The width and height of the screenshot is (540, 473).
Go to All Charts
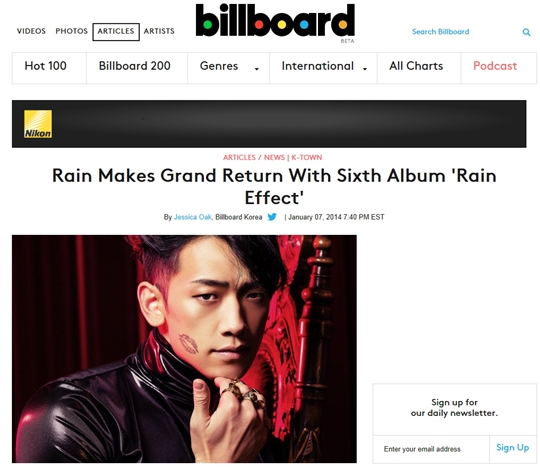tap(416, 66)
